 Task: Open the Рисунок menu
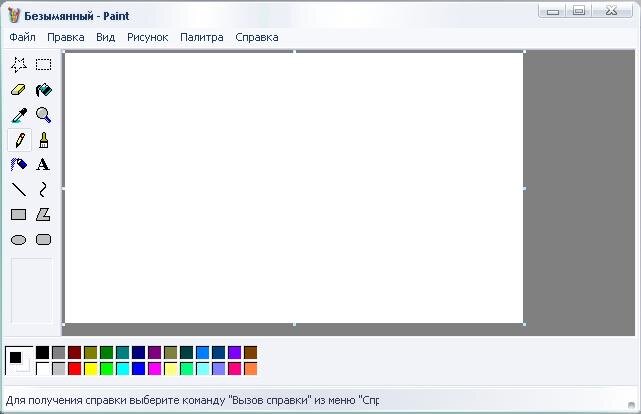147,37
